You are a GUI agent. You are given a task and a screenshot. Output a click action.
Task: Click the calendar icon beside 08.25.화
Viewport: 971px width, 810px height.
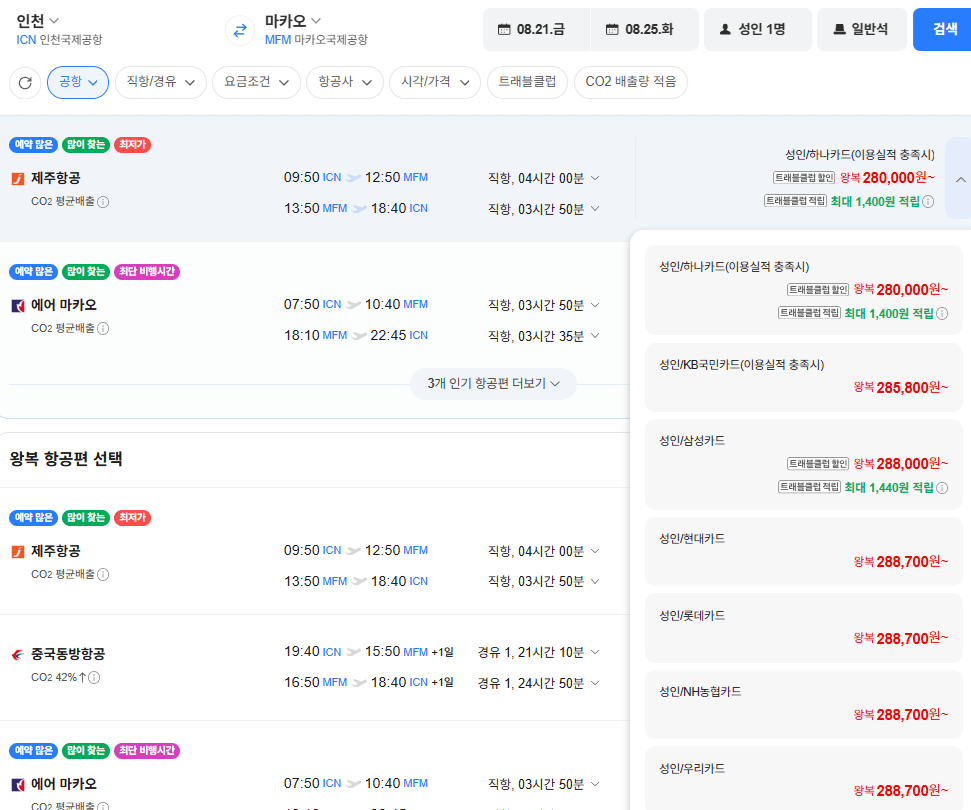[612, 29]
